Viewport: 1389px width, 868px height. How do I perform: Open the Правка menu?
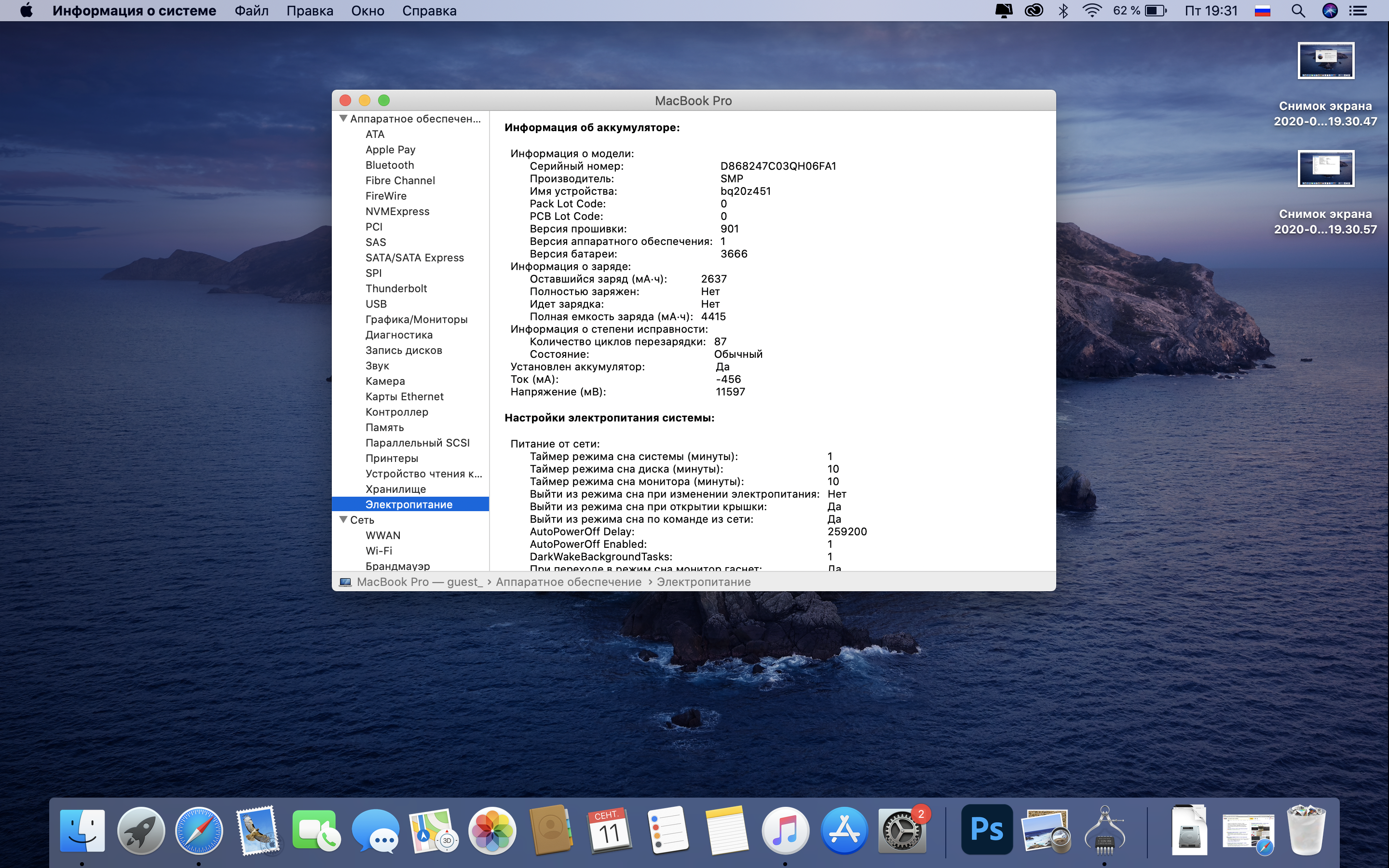coord(310,10)
